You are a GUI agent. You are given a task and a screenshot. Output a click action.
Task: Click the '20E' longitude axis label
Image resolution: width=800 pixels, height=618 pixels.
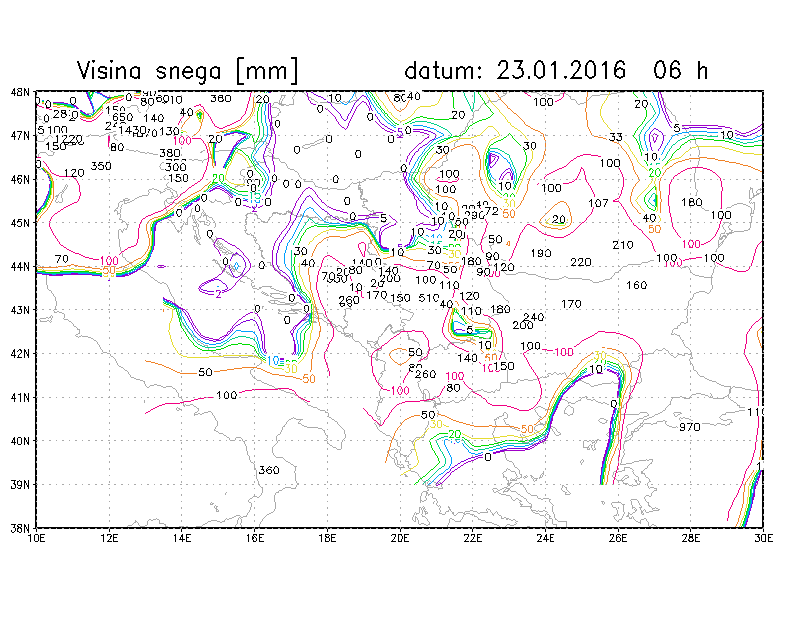[x=400, y=538]
